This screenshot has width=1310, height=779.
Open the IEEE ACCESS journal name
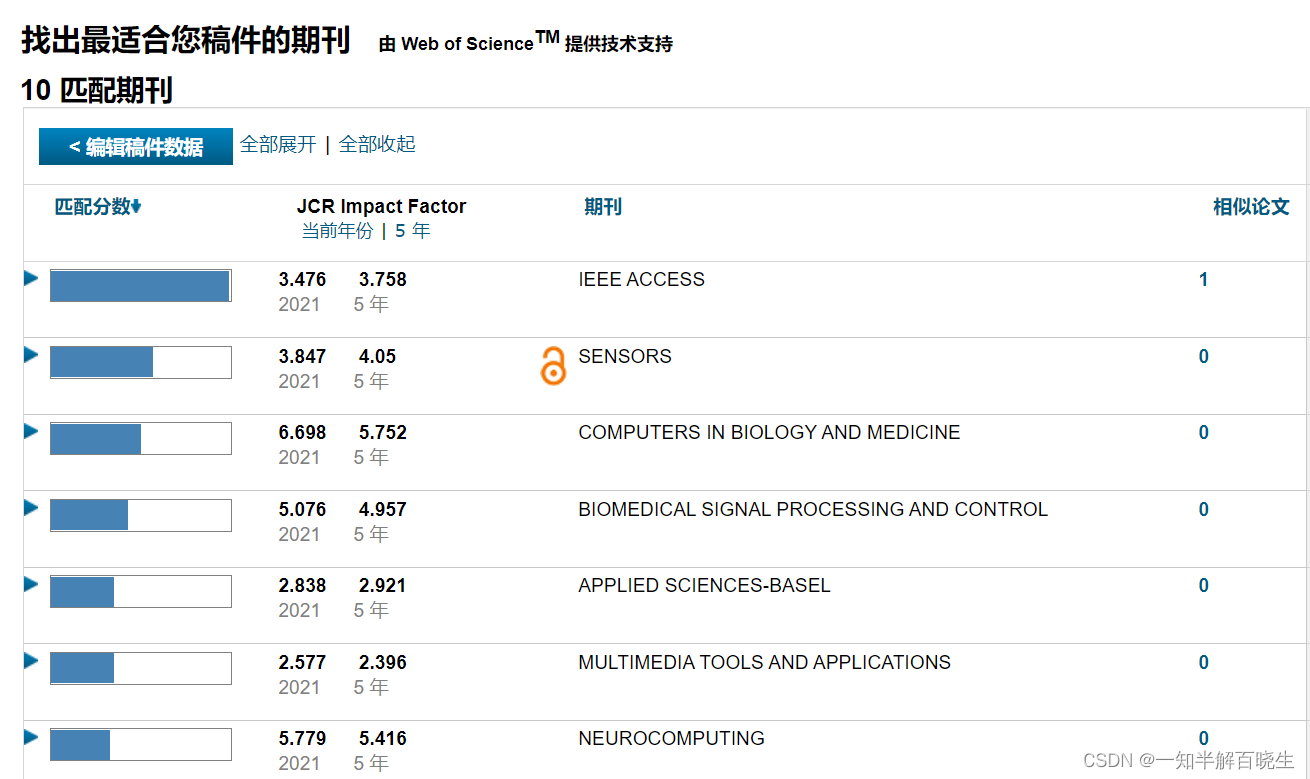[641, 279]
